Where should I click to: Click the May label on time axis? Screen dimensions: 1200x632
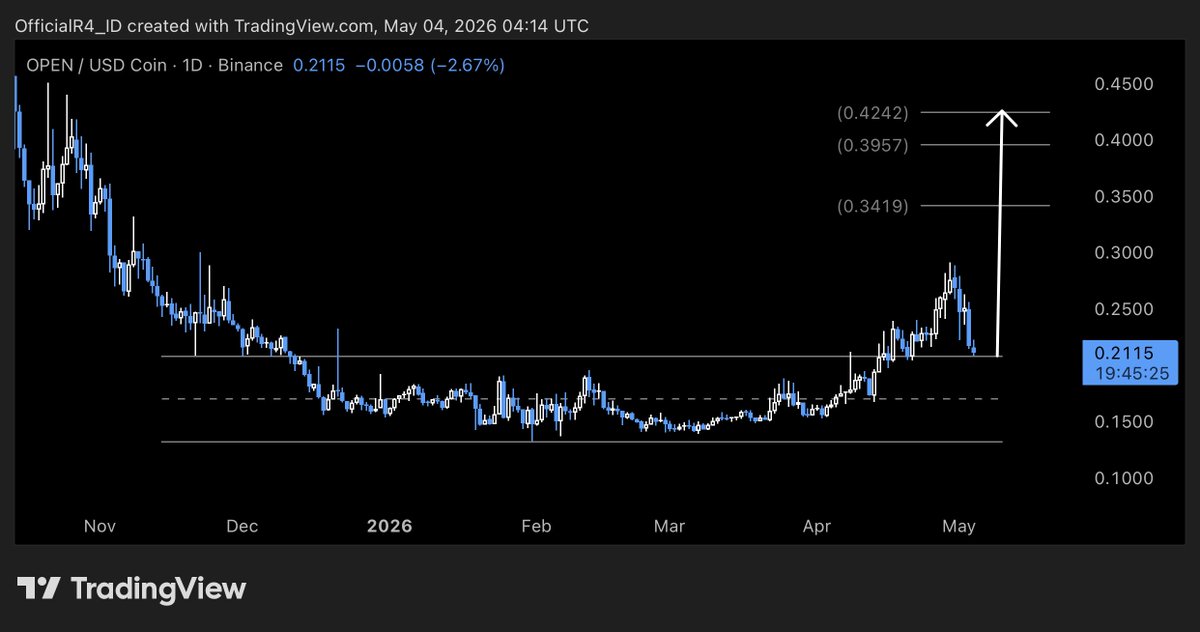click(x=958, y=526)
